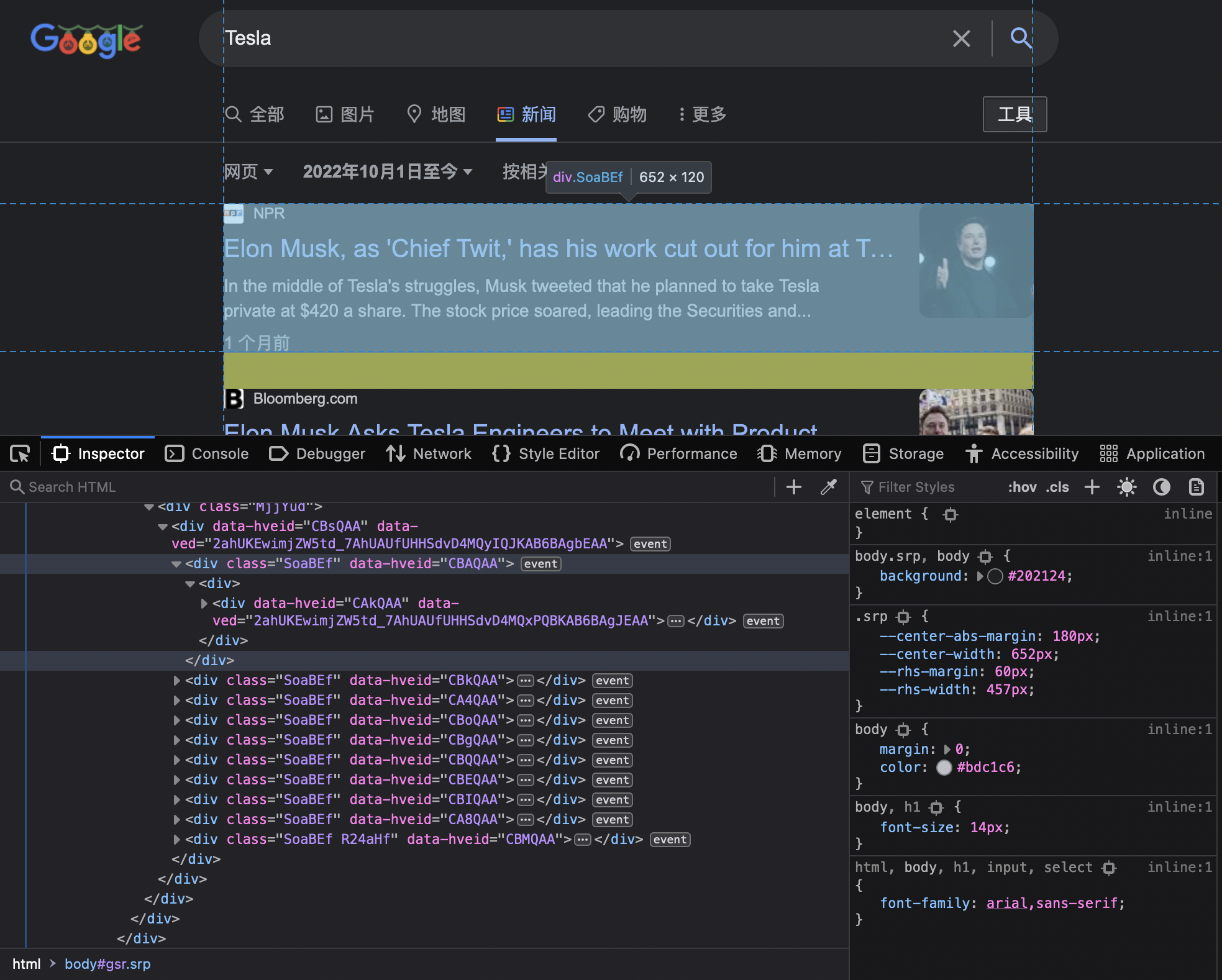
Task: Switch to the Memory tab
Action: (799, 454)
